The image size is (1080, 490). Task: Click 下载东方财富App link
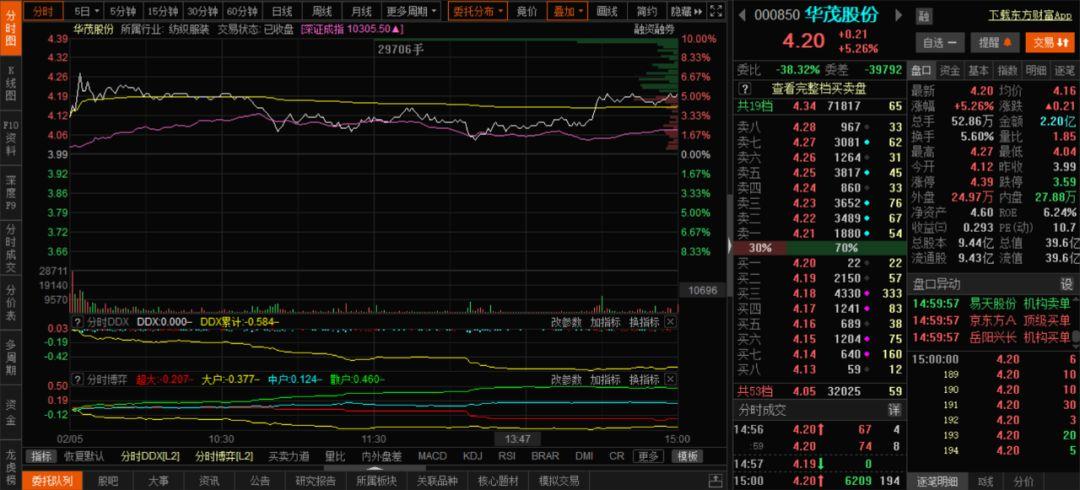point(1032,14)
